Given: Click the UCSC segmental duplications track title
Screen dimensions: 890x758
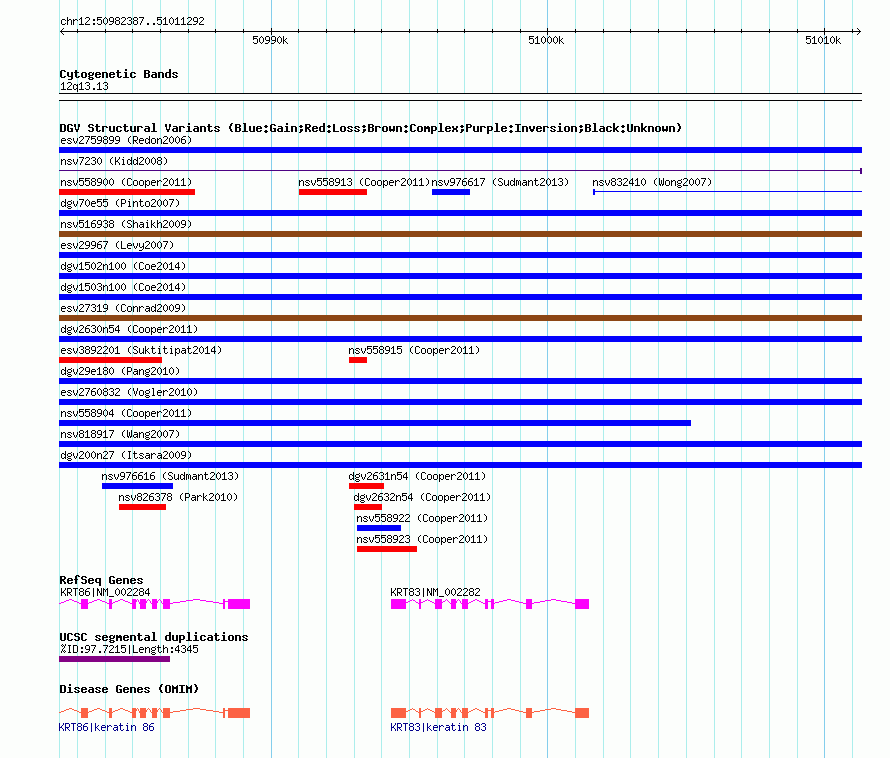Looking at the screenshot, I should point(154,637).
